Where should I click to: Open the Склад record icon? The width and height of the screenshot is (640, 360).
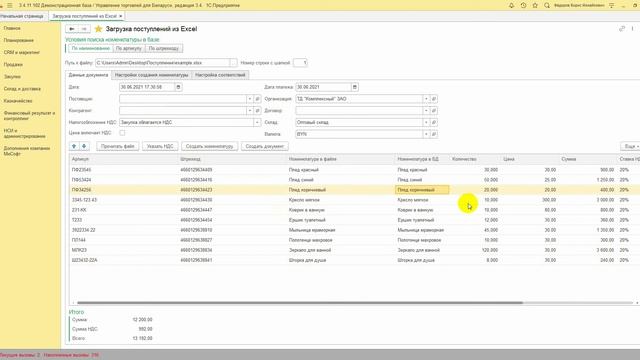pos(434,122)
